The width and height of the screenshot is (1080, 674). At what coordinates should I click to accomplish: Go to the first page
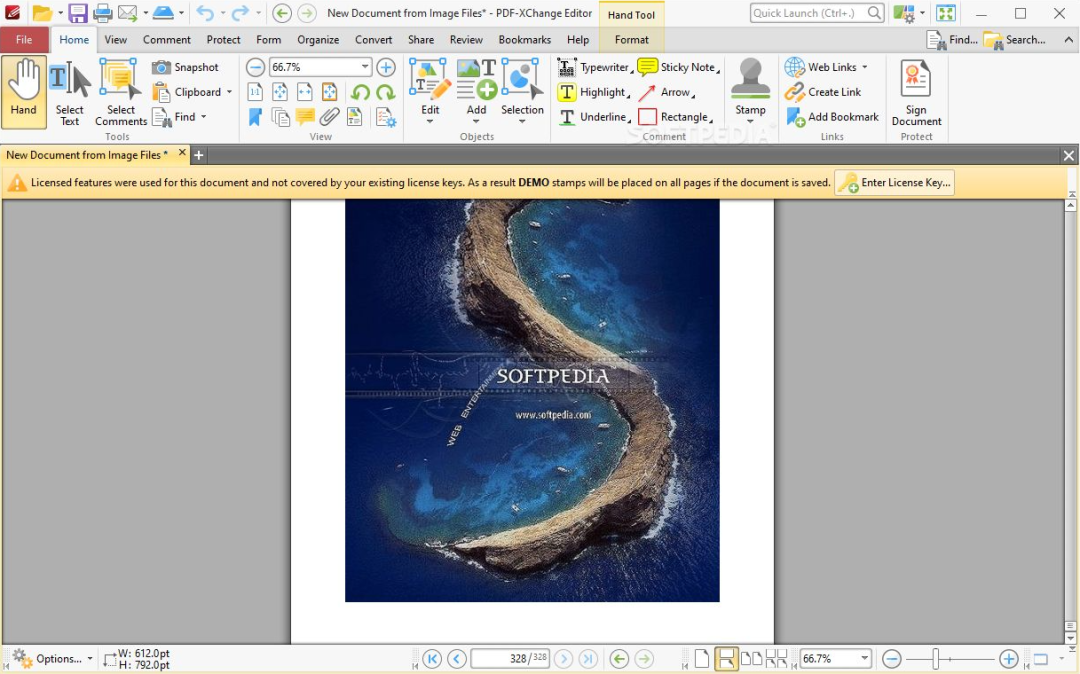432,658
